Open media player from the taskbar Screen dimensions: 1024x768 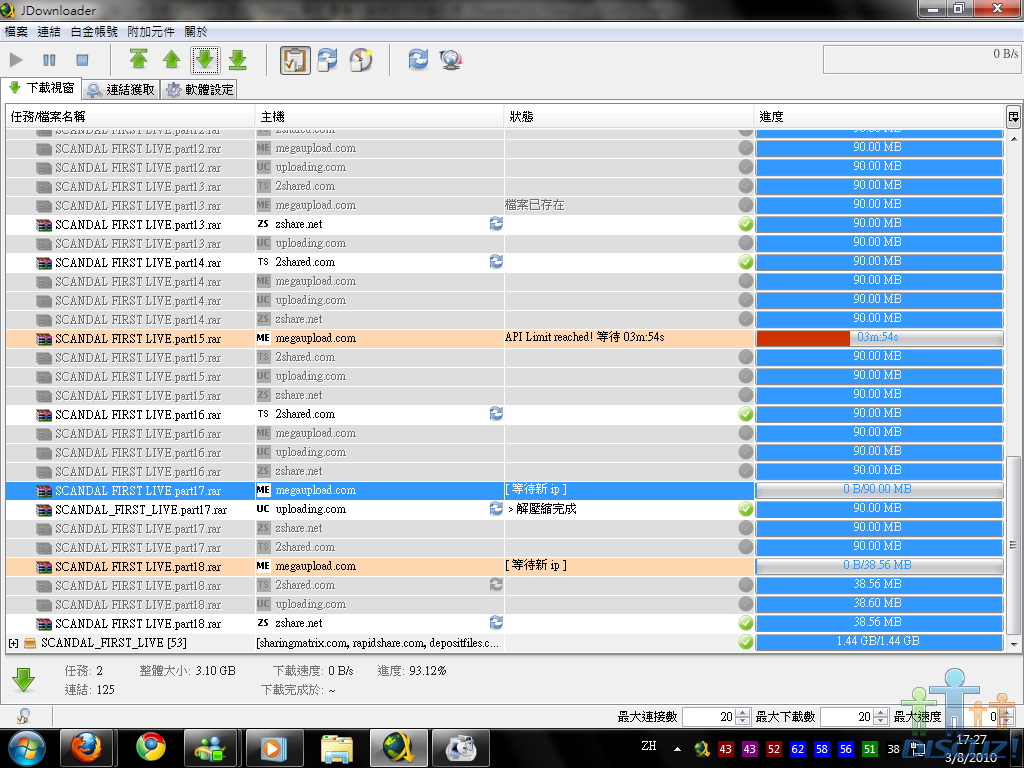point(273,748)
